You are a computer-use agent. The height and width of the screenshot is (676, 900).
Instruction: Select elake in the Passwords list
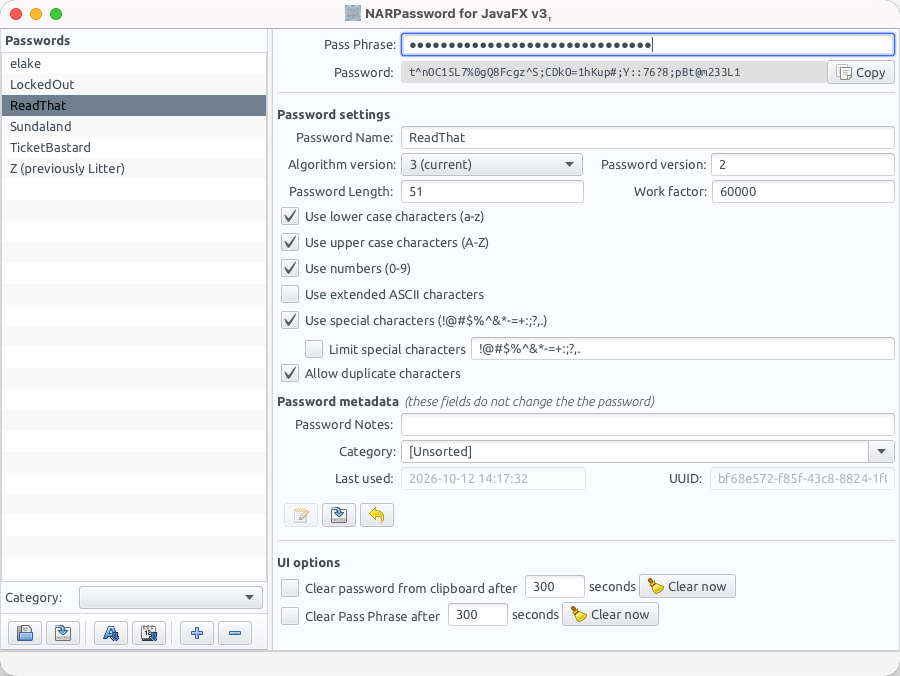point(134,63)
